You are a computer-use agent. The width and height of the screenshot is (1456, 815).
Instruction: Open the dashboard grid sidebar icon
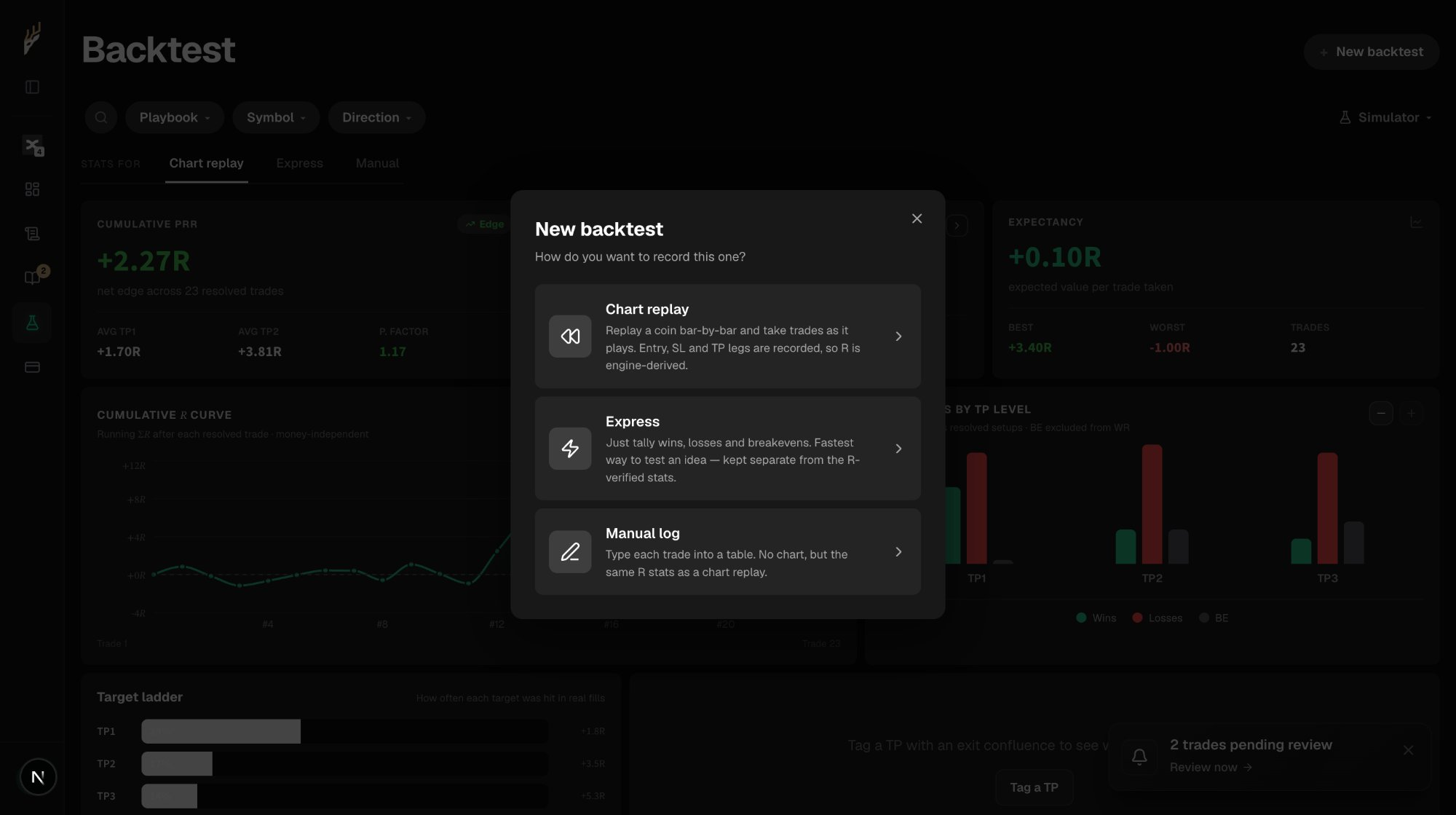click(x=32, y=189)
